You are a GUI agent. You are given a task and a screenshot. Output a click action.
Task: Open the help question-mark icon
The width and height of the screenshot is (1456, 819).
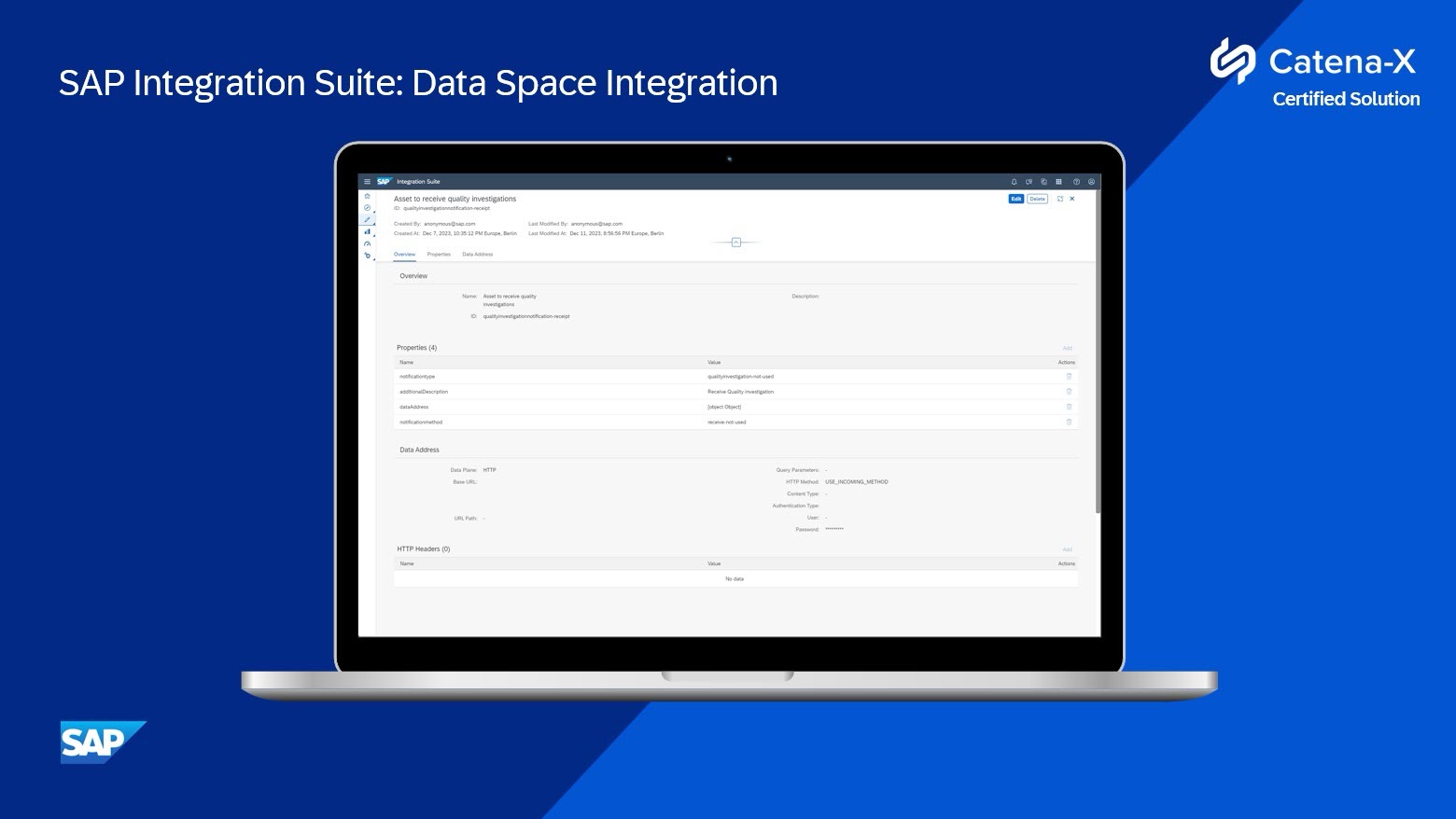pos(1076,182)
